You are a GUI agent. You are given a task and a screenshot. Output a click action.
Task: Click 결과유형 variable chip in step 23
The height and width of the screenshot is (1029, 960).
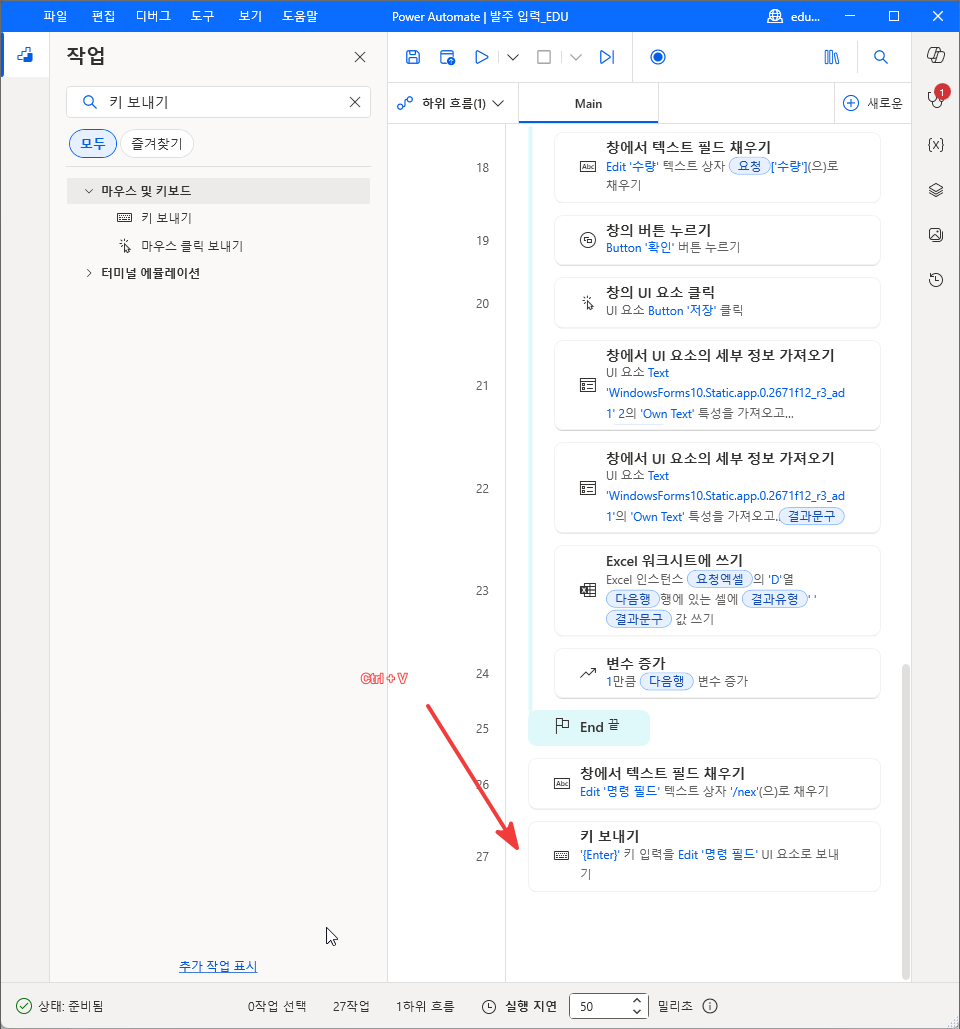pos(774,599)
